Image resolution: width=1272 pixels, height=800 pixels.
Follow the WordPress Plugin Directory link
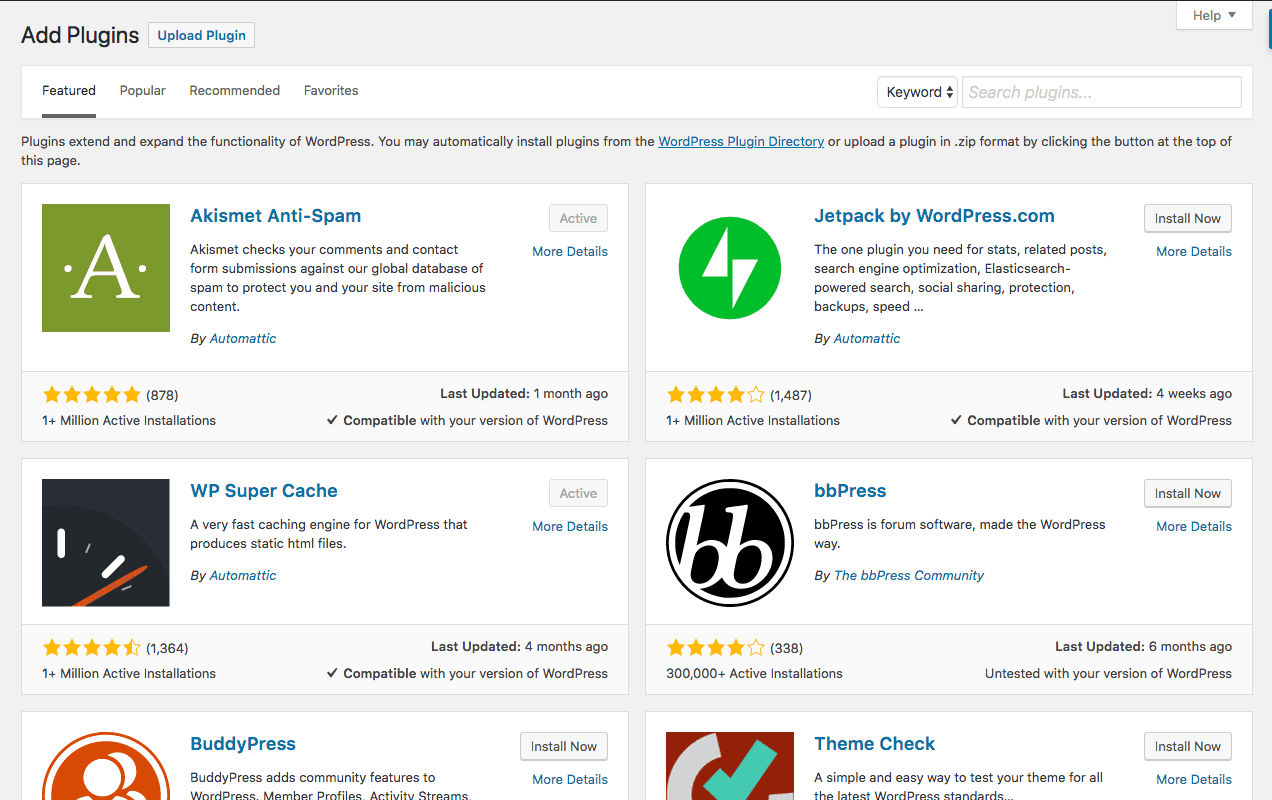tap(740, 141)
